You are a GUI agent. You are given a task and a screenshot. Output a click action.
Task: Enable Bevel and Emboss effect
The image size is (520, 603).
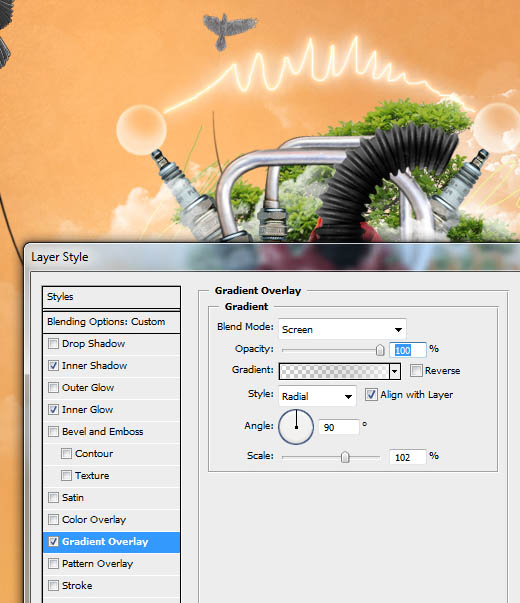53,431
